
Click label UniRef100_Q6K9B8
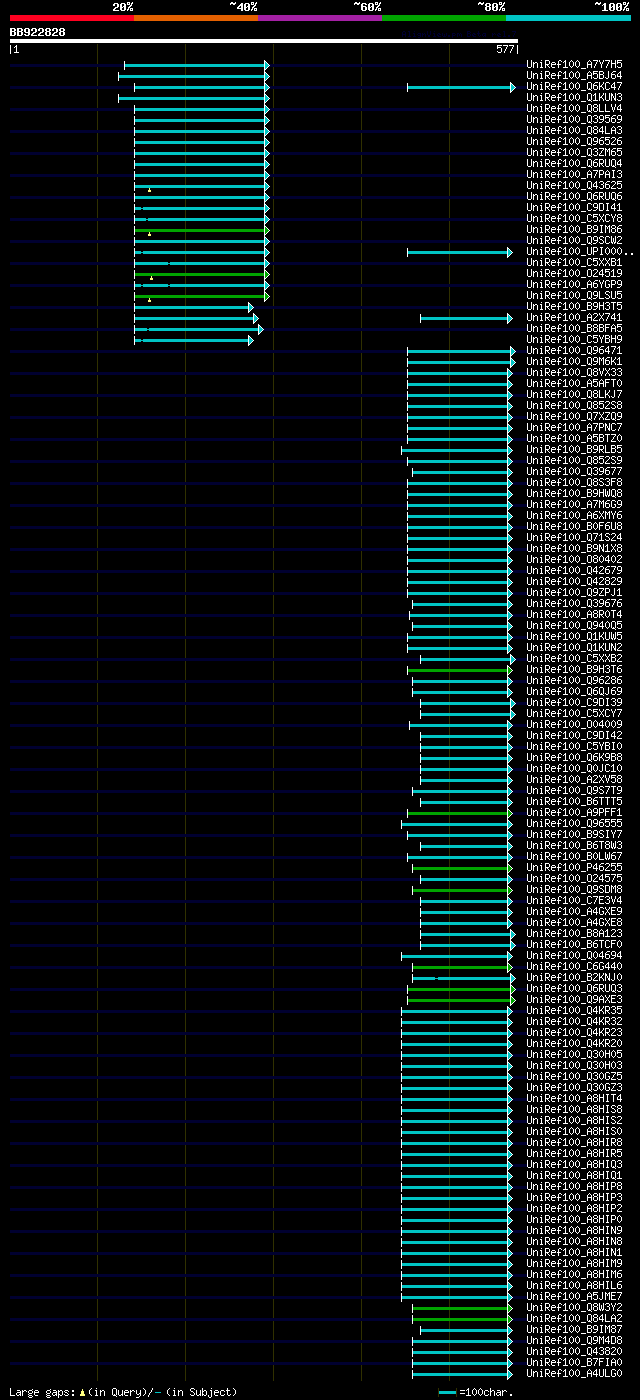574,758
